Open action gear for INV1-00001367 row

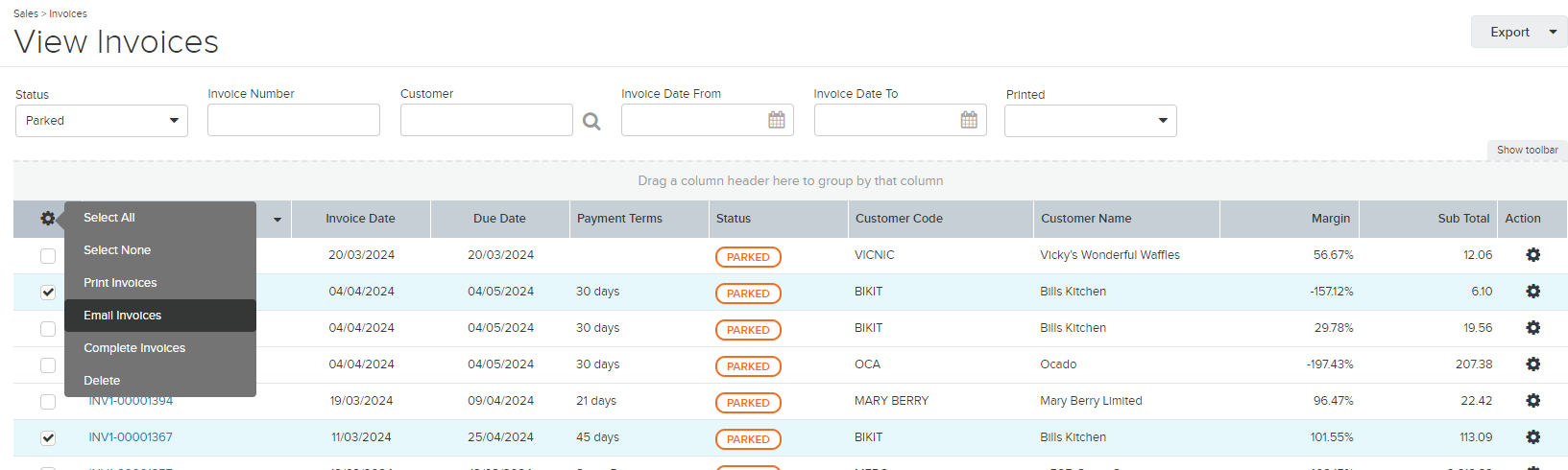[x=1533, y=437]
